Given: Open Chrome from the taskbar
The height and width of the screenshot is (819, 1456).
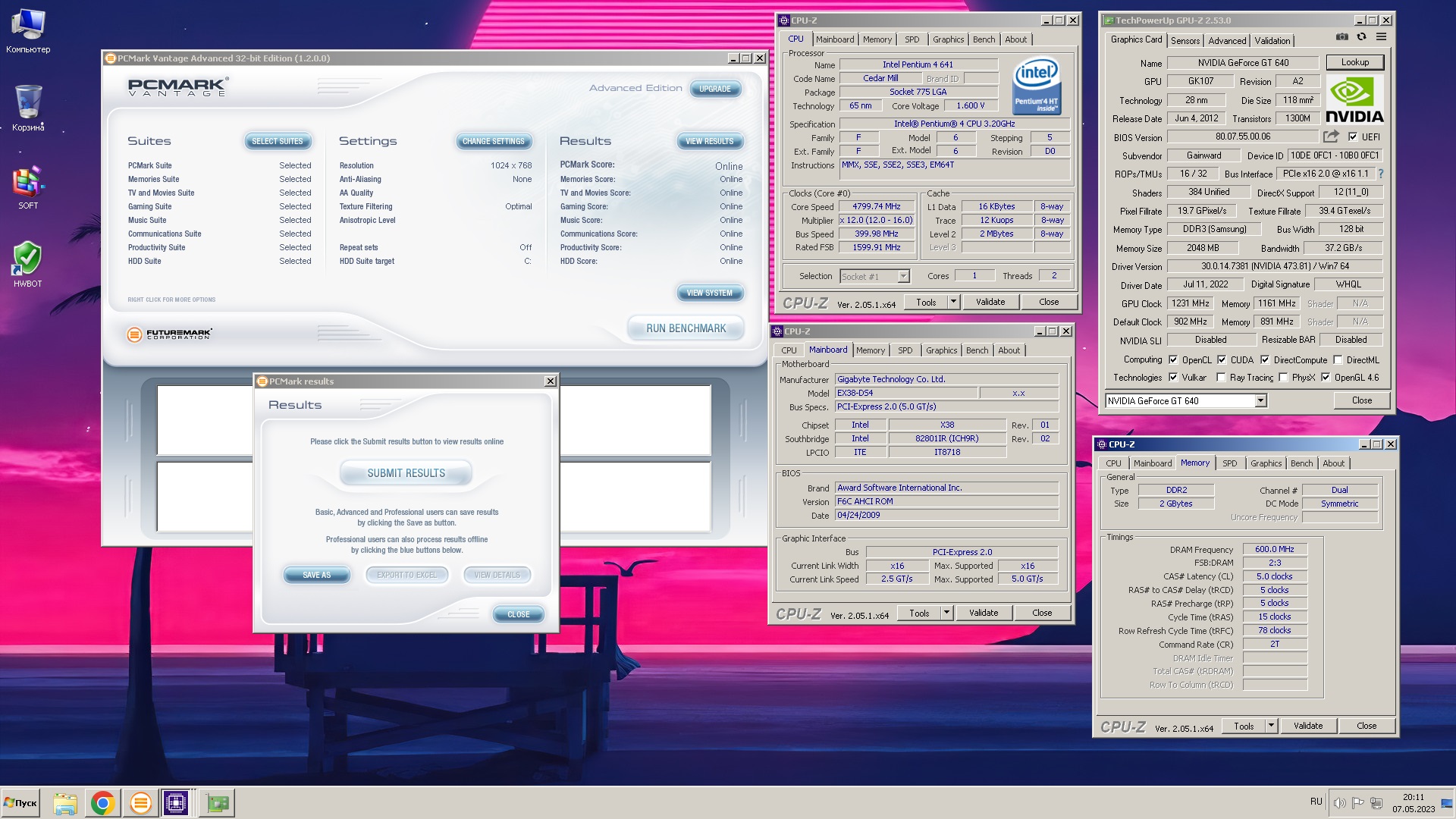Looking at the screenshot, I should pyautogui.click(x=102, y=803).
